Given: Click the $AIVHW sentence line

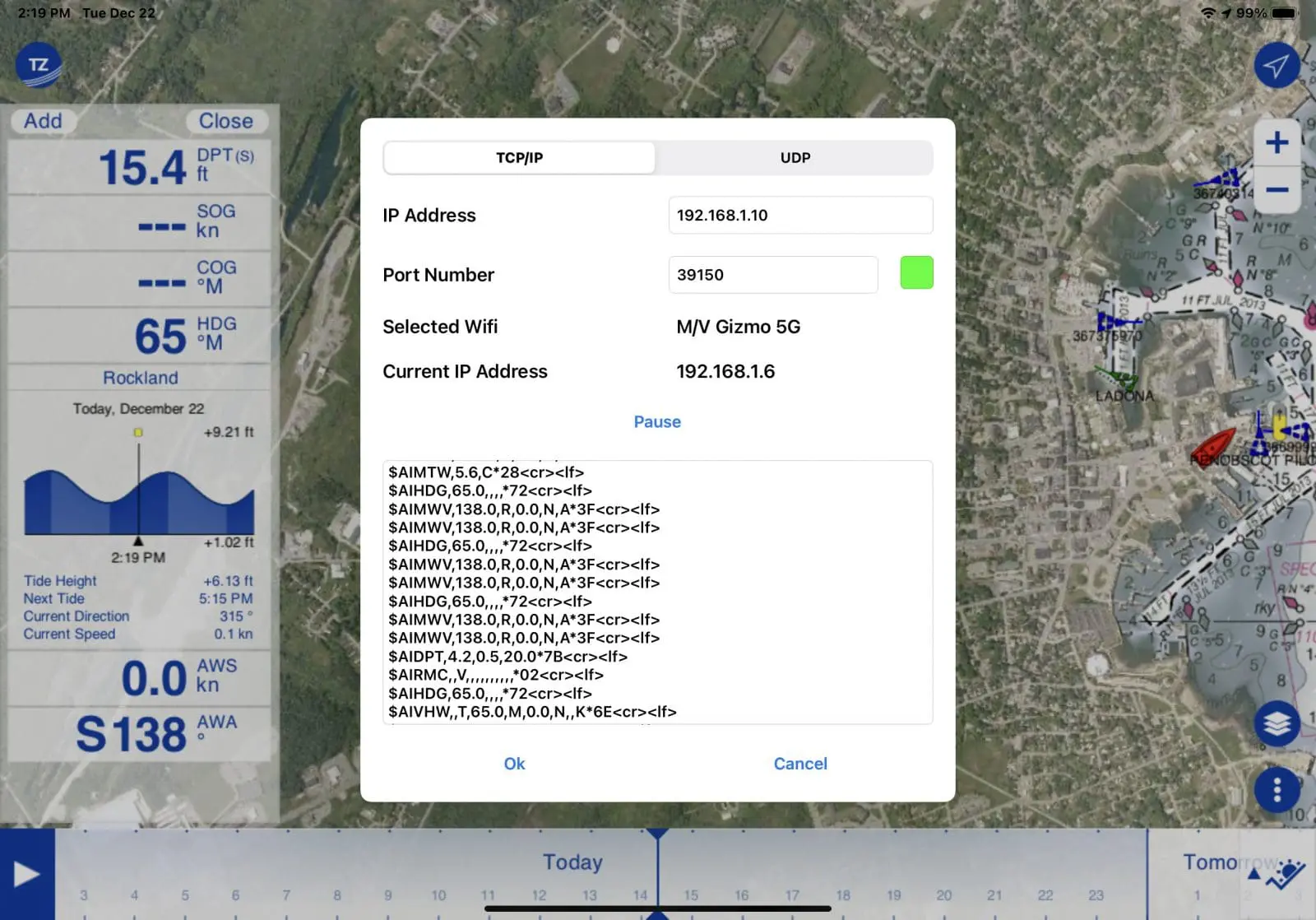Looking at the screenshot, I should coord(532,712).
